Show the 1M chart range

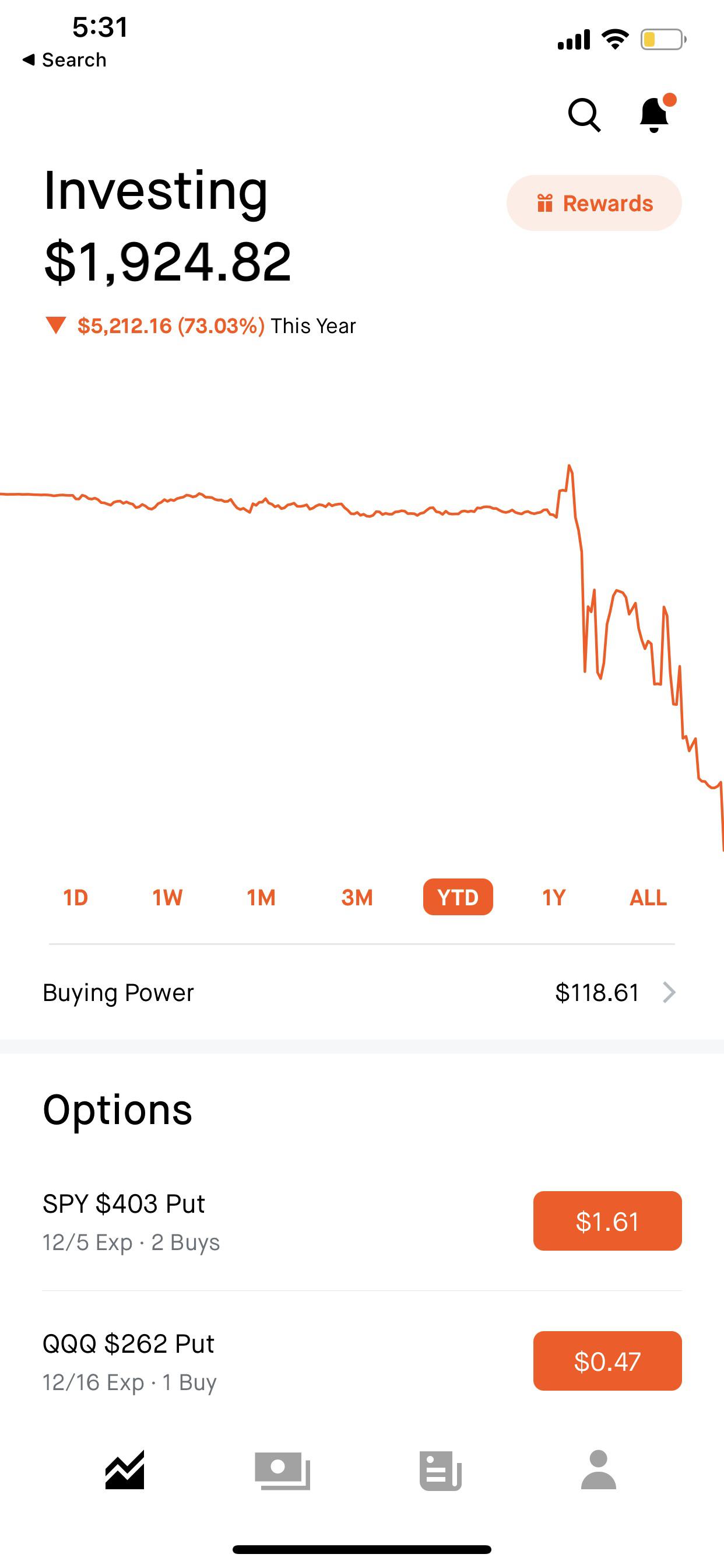click(x=261, y=897)
